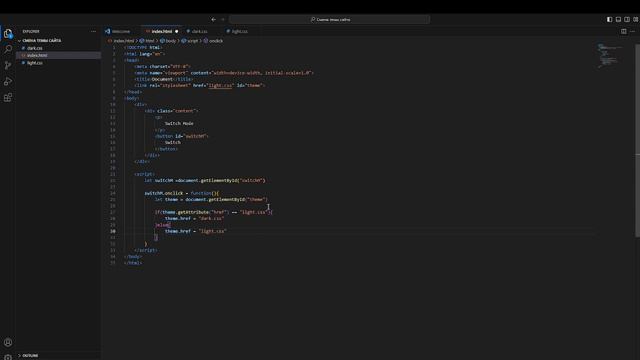640x360 pixels.
Task: Open the Manage gear icon
Action: tap(8, 357)
